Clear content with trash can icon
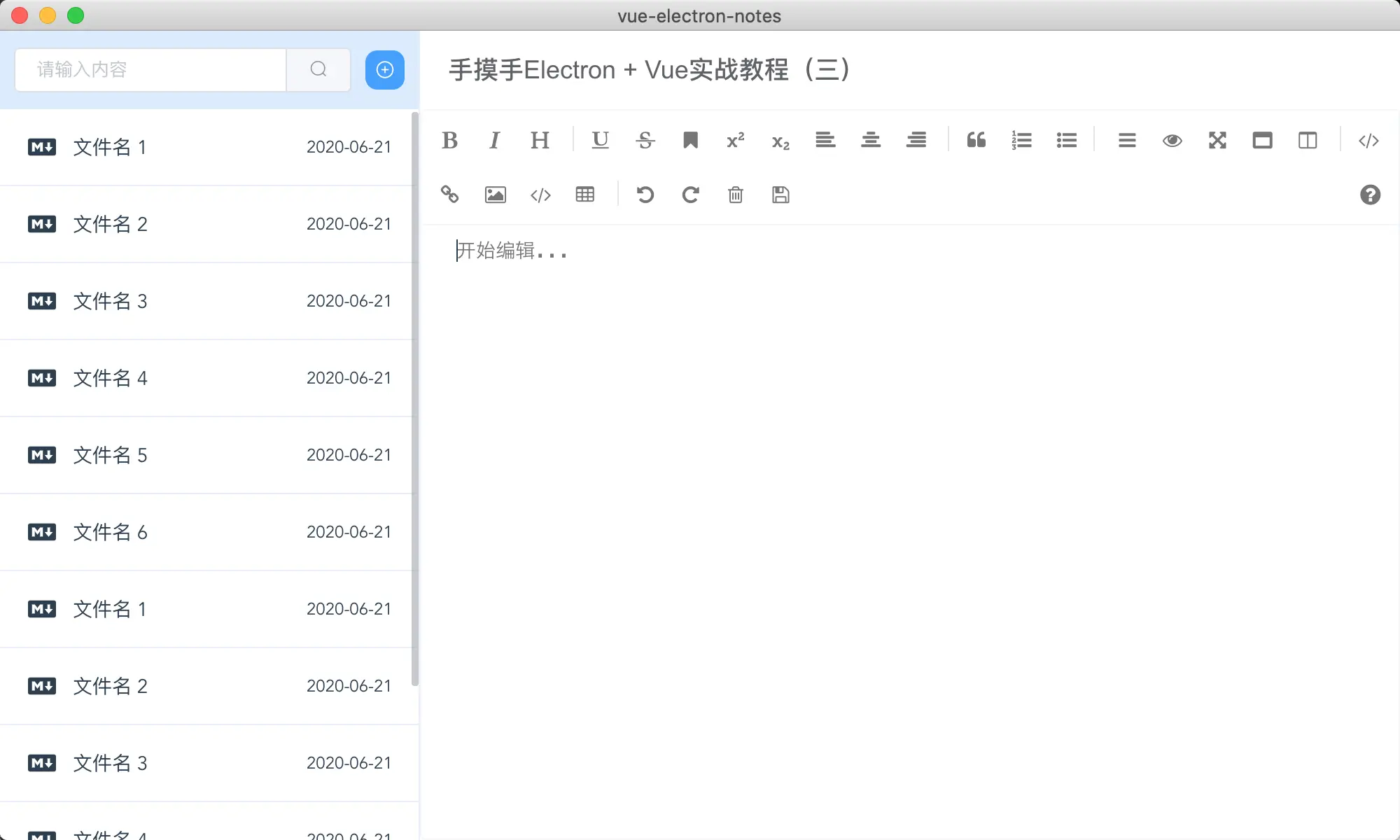This screenshot has width=1400, height=840. pyautogui.click(x=735, y=195)
